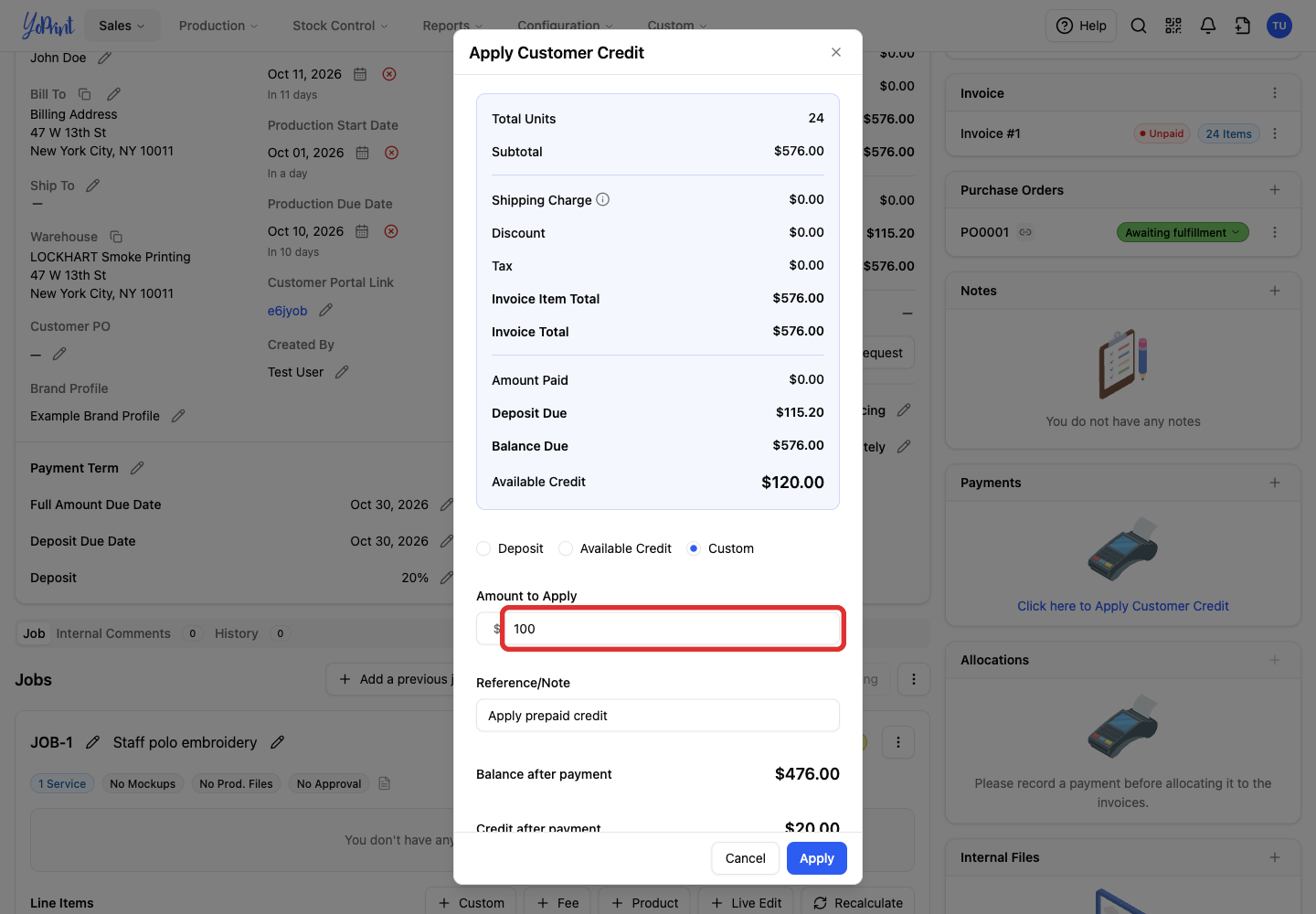Viewport: 1316px width, 914px height.
Task: Clear the Oct 11, 2026 date
Action: (389, 74)
